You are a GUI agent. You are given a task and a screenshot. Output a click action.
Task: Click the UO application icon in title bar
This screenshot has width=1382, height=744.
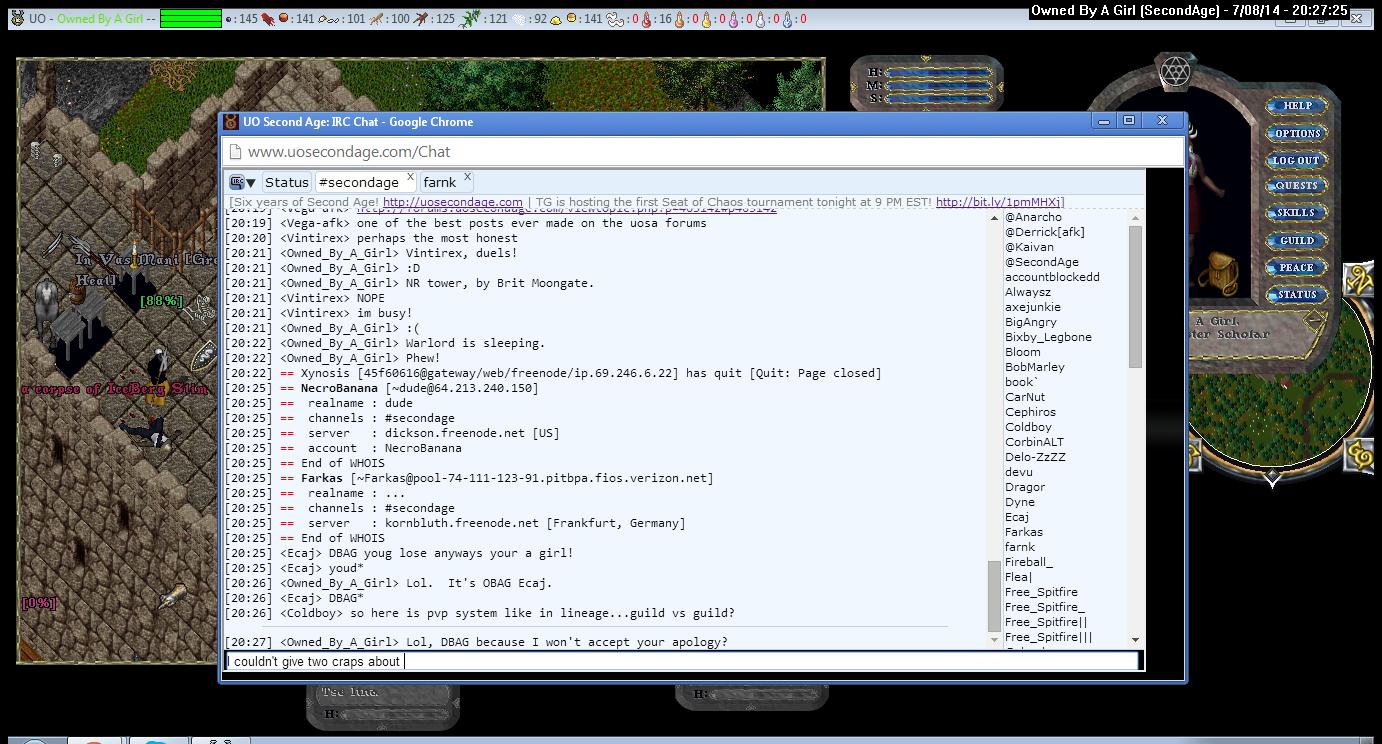coord(15,19)
